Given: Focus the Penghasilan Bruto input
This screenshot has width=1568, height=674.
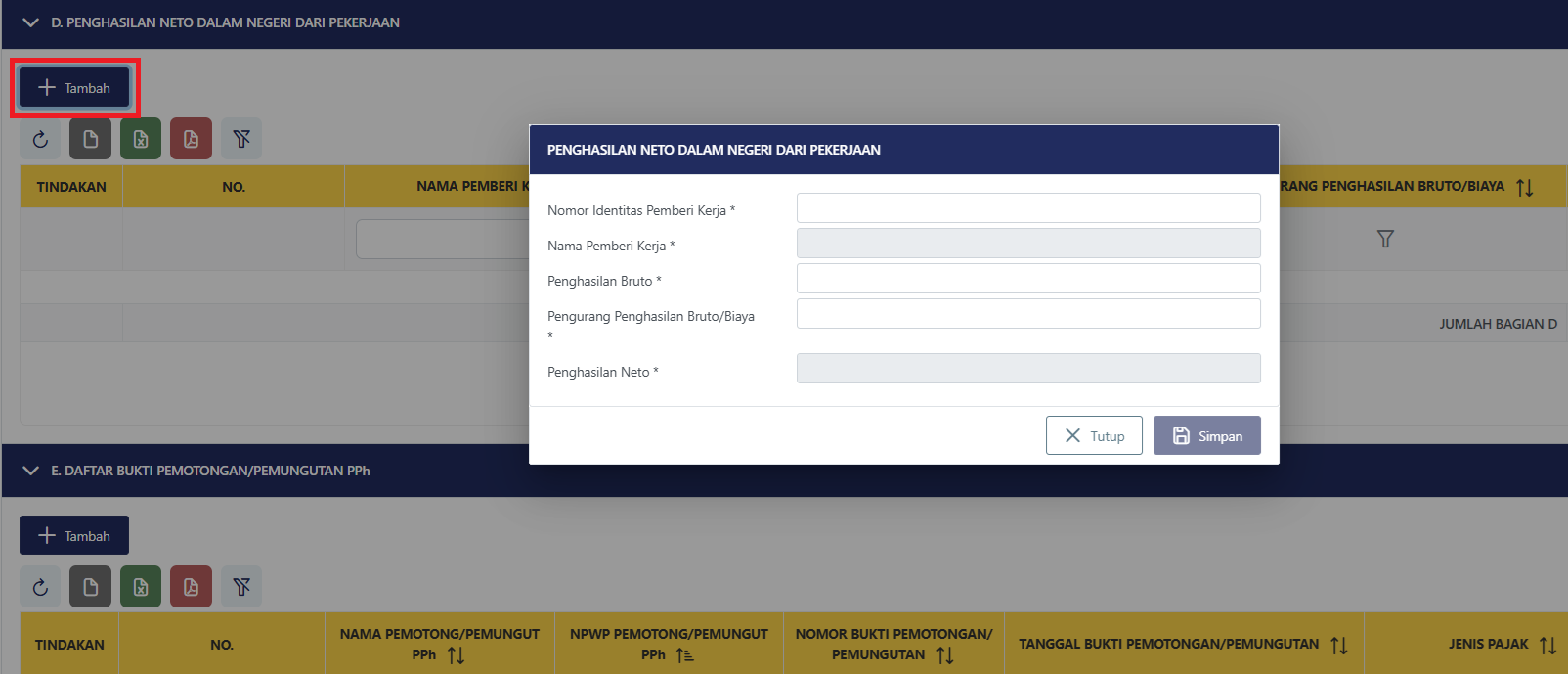Looking at the screenshot, I should tap(1028, 279).
